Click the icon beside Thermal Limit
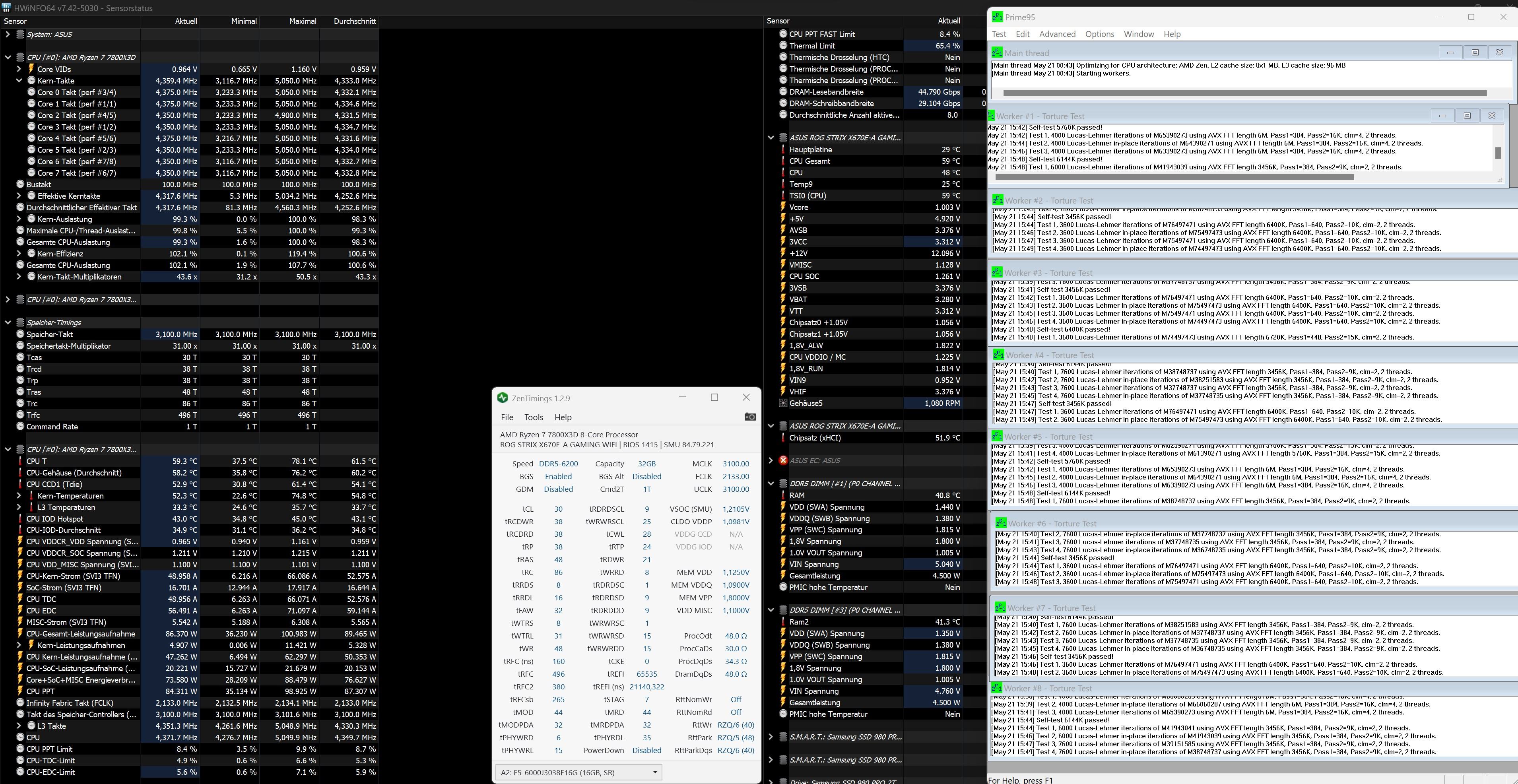Image resolution: width=1518 pixels, height=784 pixels. click(783, 46)
